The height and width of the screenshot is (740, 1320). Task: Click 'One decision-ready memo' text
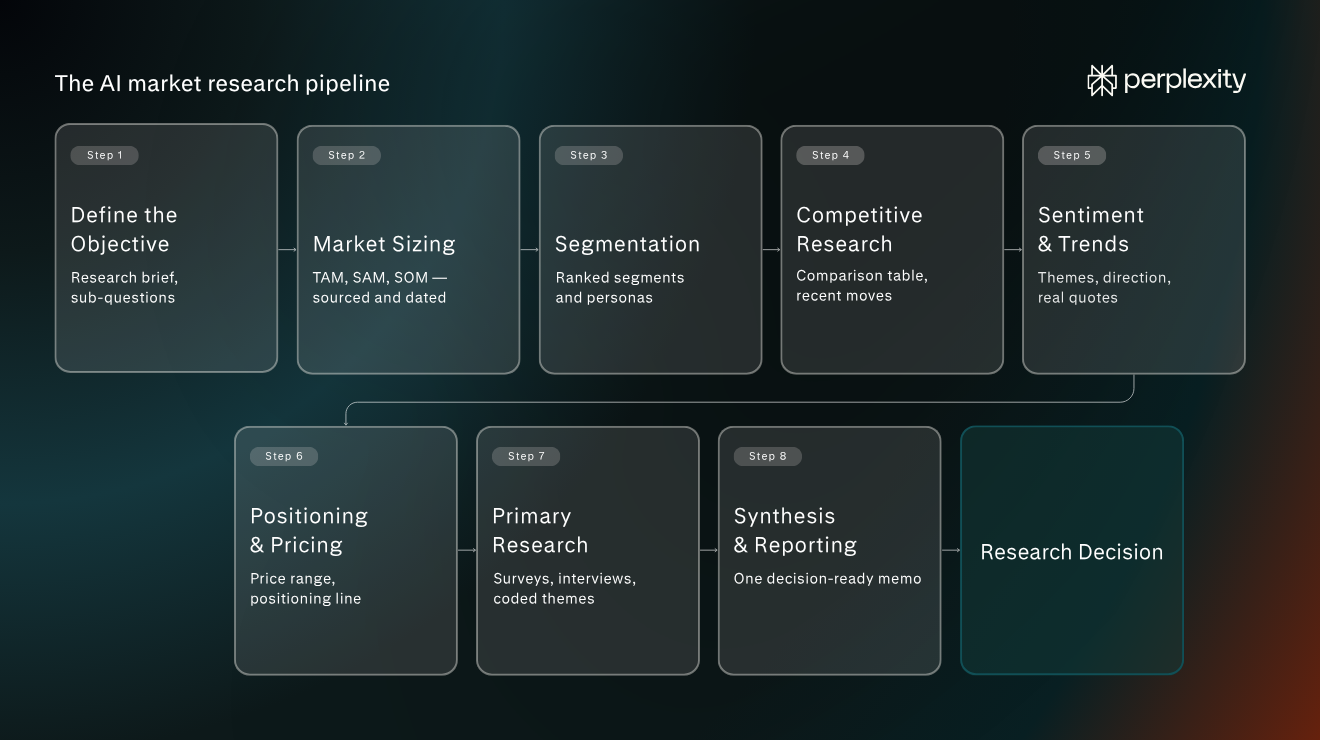point(828,578)
